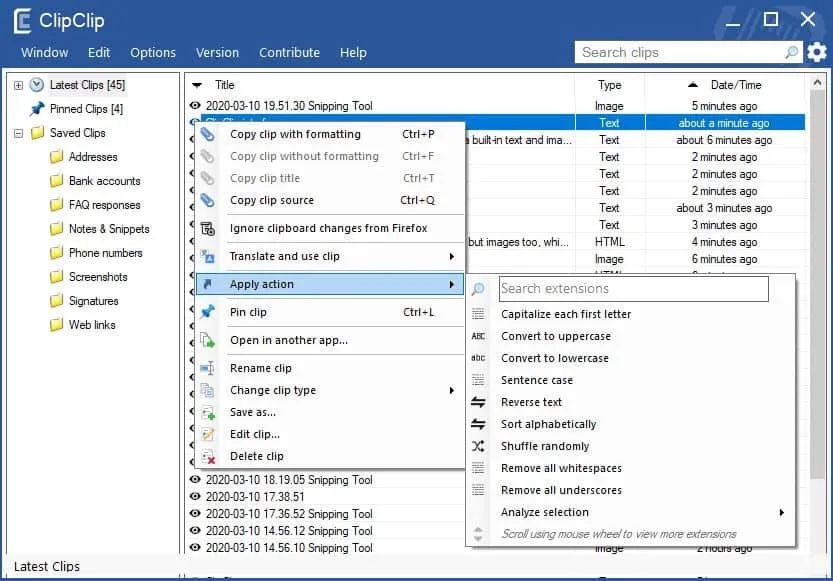
Task: Click the Shuffle randomly icon
Action: (478, 446)
